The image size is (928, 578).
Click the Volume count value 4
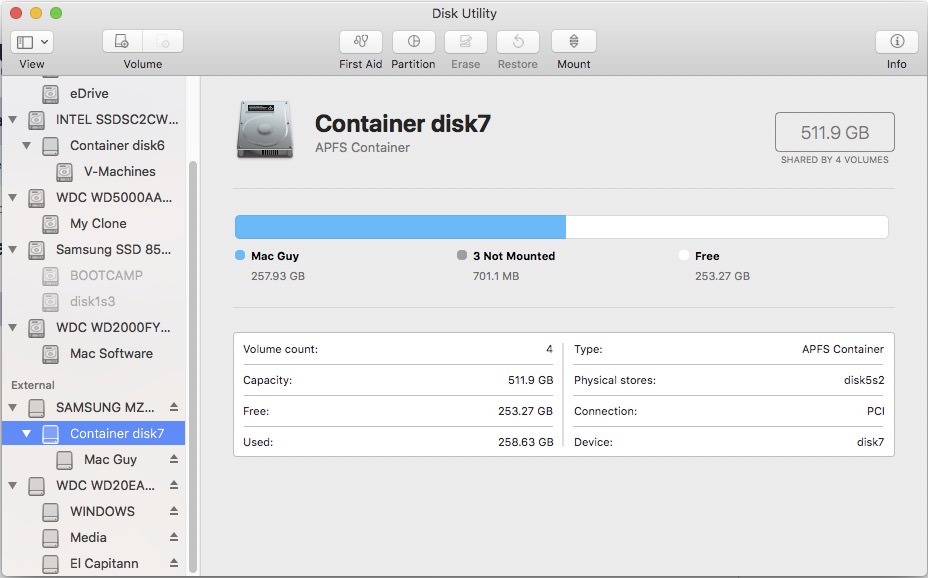tap(549, 349)
